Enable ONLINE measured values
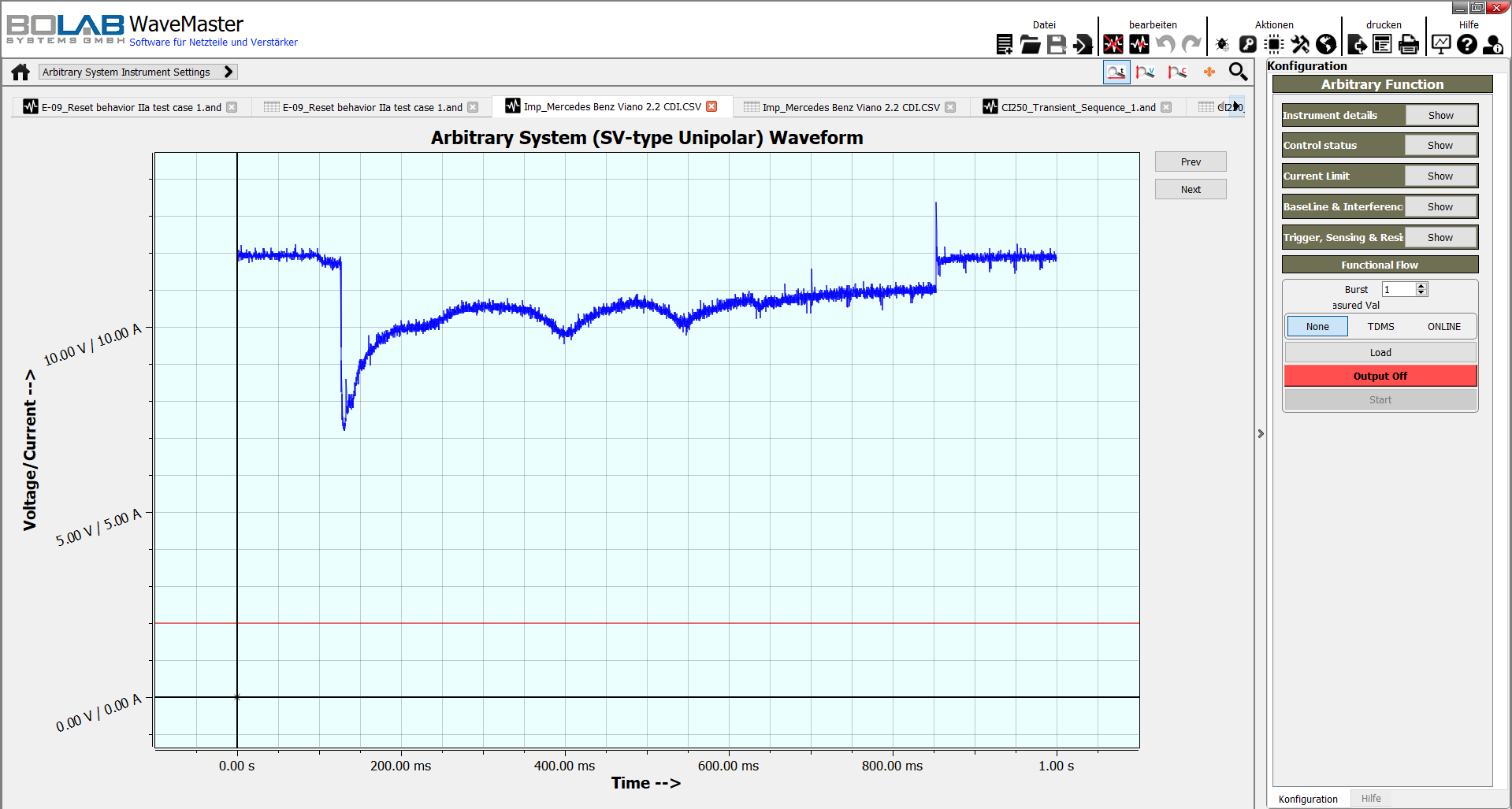 tap(1443, 326)
